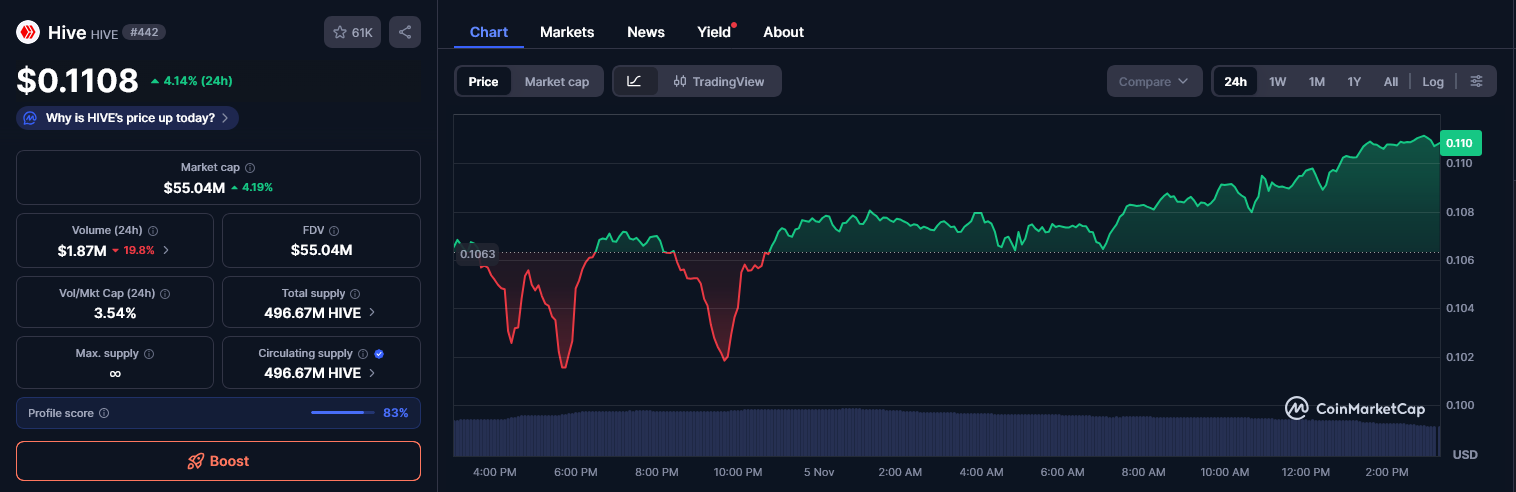The width and height of the screenshot is (1516, 492).
Task: Click the Profile score progress bar
Action: pos(341,413)
